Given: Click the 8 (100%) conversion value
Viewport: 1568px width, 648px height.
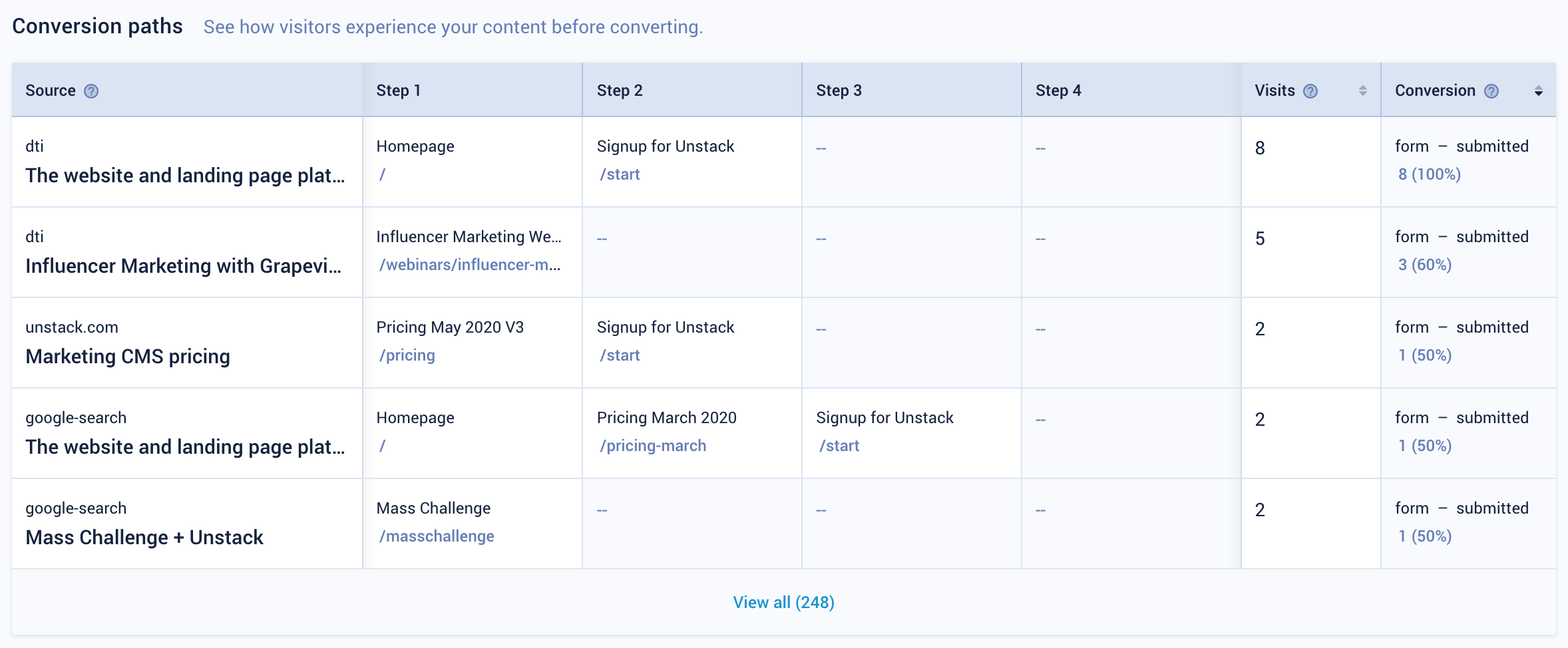Looking at the screenshot, I should coord(1430,174).
